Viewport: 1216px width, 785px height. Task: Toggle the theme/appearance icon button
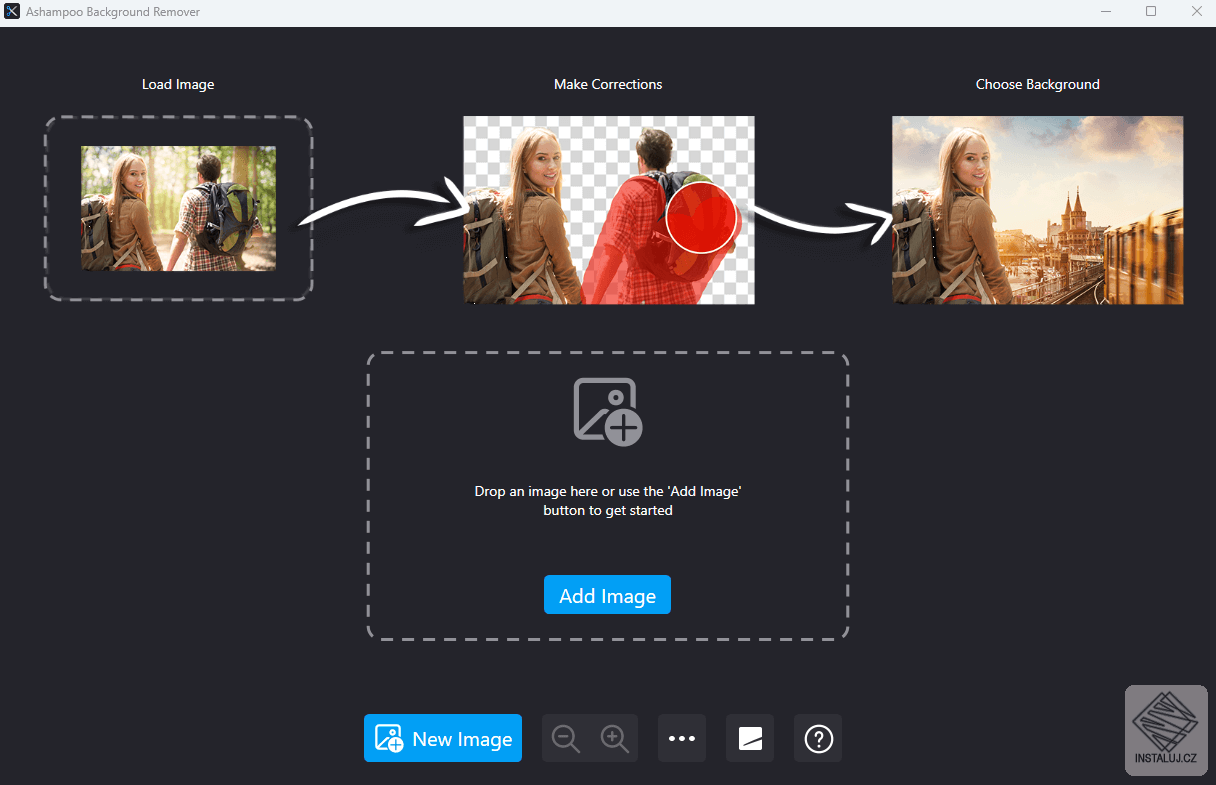tap(750, 738)
